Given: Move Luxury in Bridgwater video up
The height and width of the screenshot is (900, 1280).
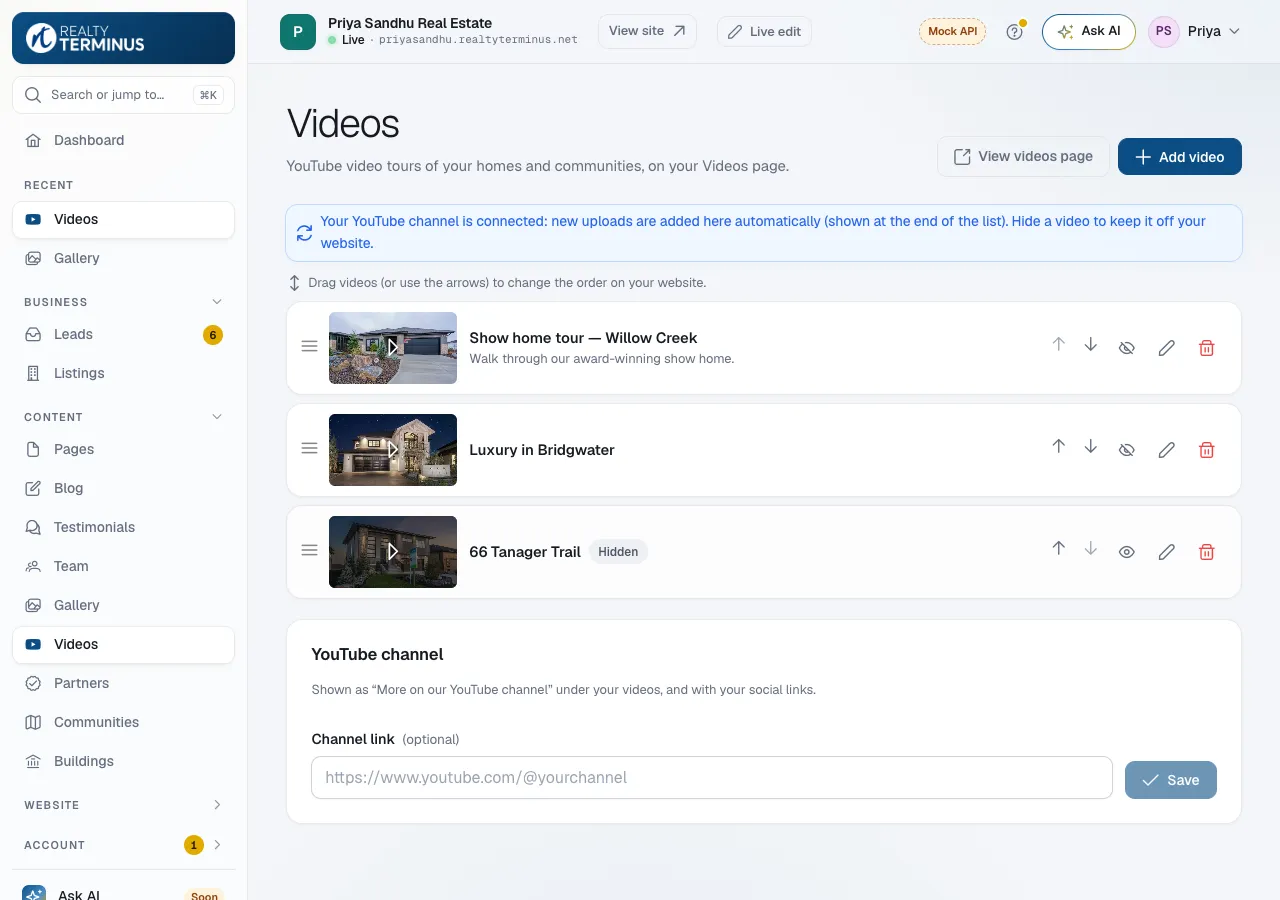Looking at the screenshot, I should point(1059,447).
